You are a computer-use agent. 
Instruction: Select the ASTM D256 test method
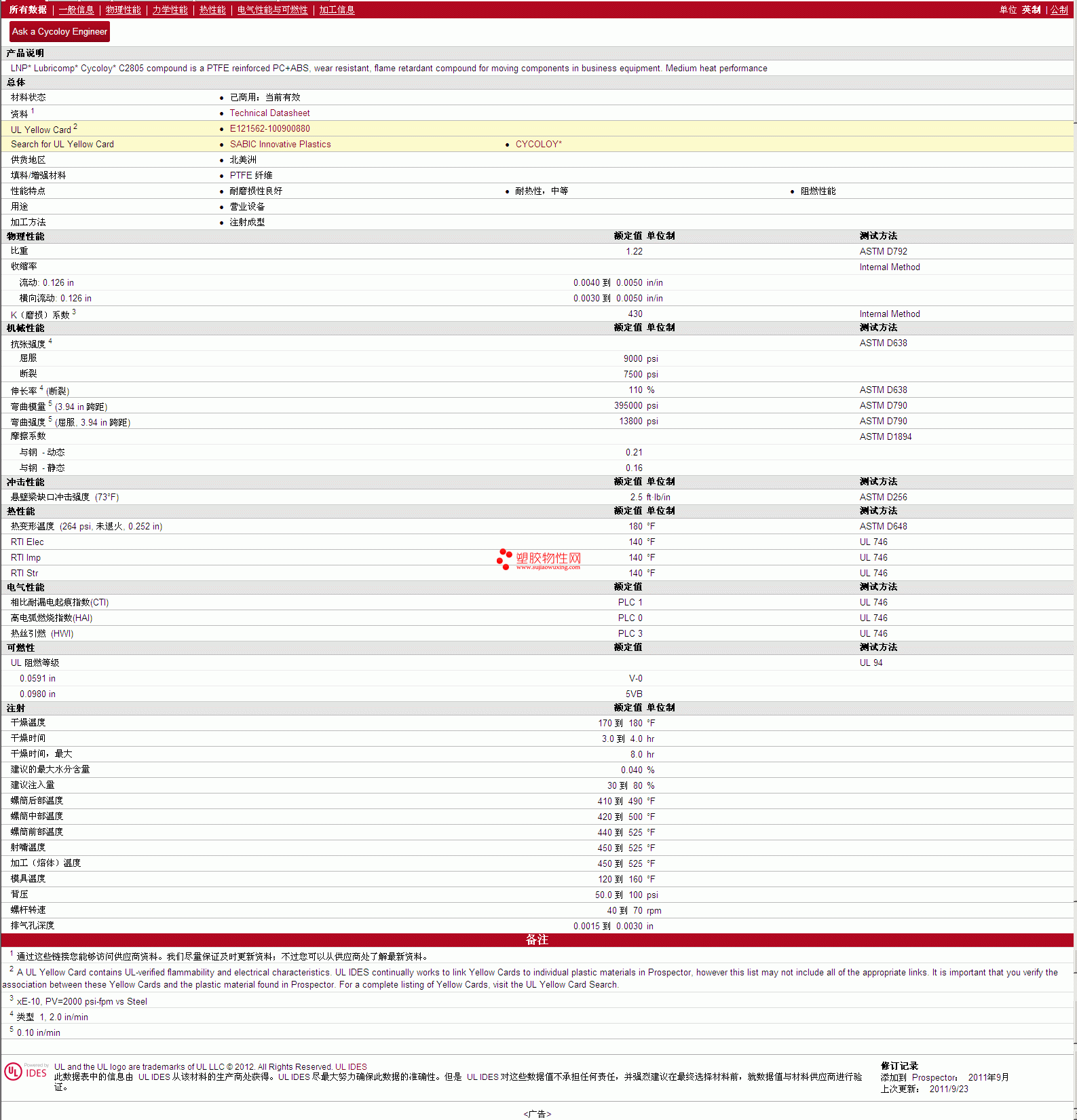883,498
